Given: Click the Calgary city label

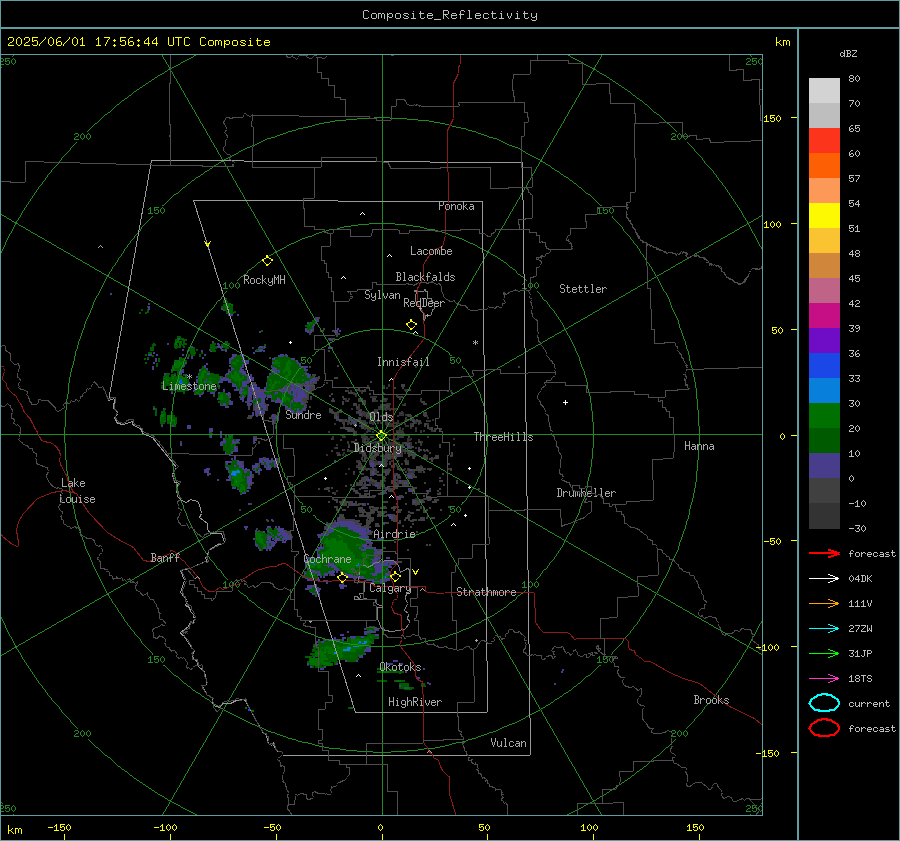Looking at the screenshot, I should point(390,588).
